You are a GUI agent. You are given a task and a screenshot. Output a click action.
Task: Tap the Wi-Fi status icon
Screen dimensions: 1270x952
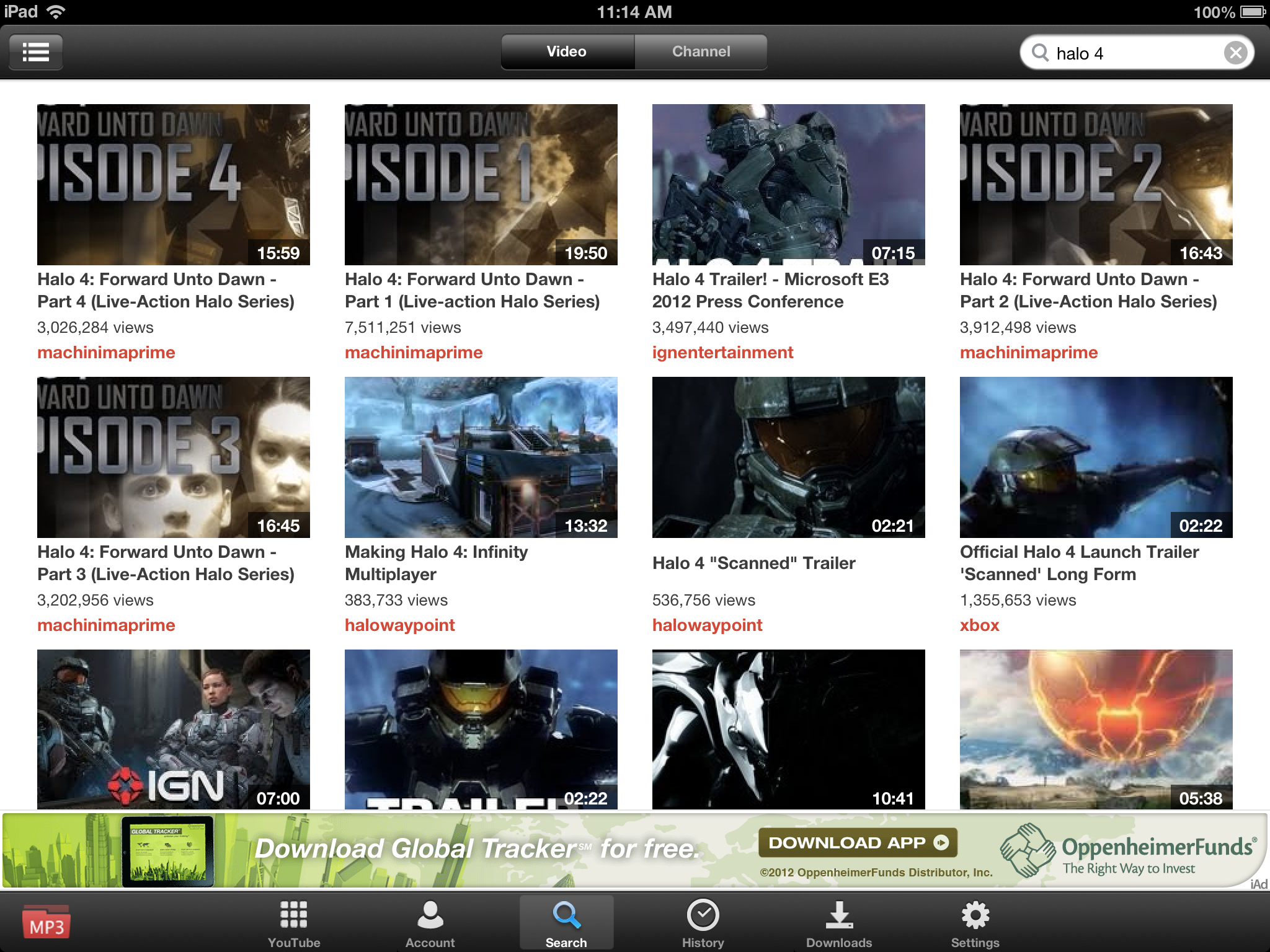[56, 12]
